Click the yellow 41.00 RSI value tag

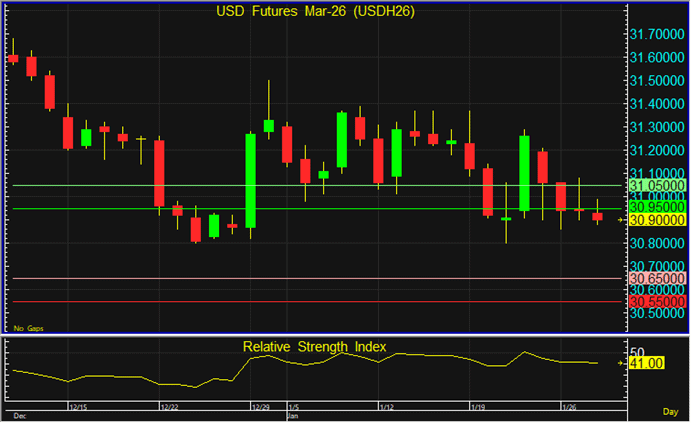pos(642,364)
